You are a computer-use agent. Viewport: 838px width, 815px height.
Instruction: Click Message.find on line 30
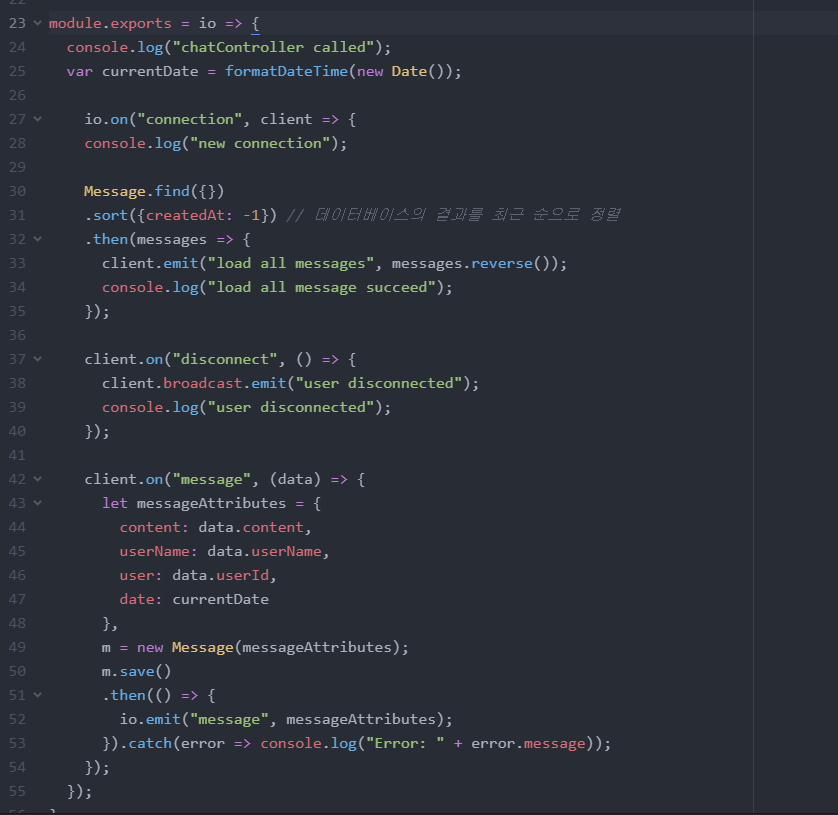[x=137, y=191]
